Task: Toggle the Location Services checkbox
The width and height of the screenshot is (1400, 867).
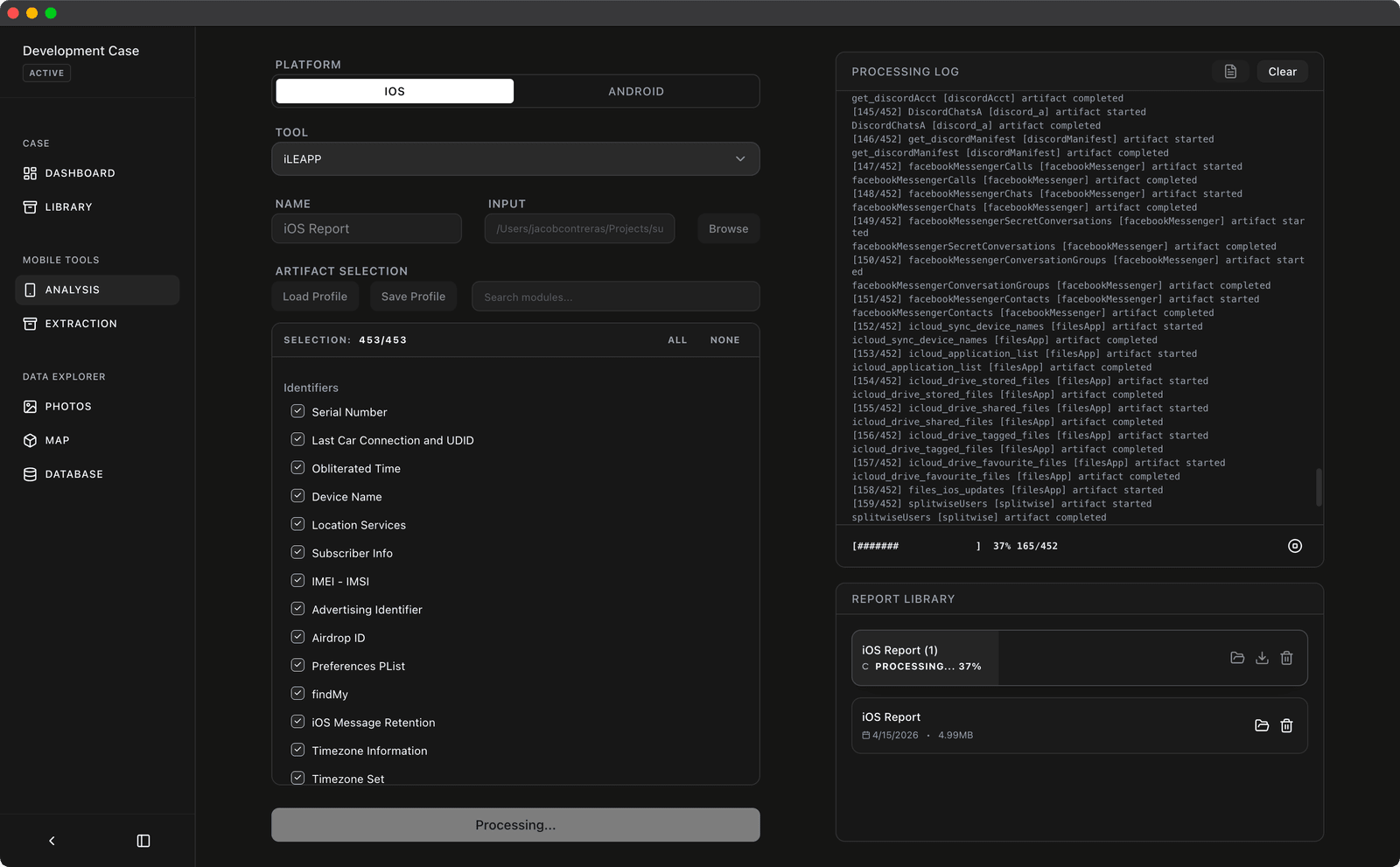Action: click(x=297, y=524)
